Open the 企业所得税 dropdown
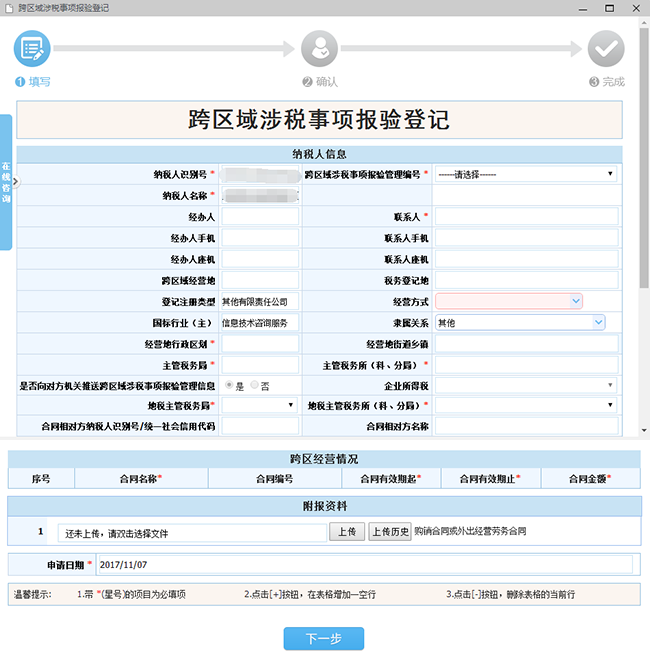Screen dimensions: 650x659 click(x=526, y=385)
